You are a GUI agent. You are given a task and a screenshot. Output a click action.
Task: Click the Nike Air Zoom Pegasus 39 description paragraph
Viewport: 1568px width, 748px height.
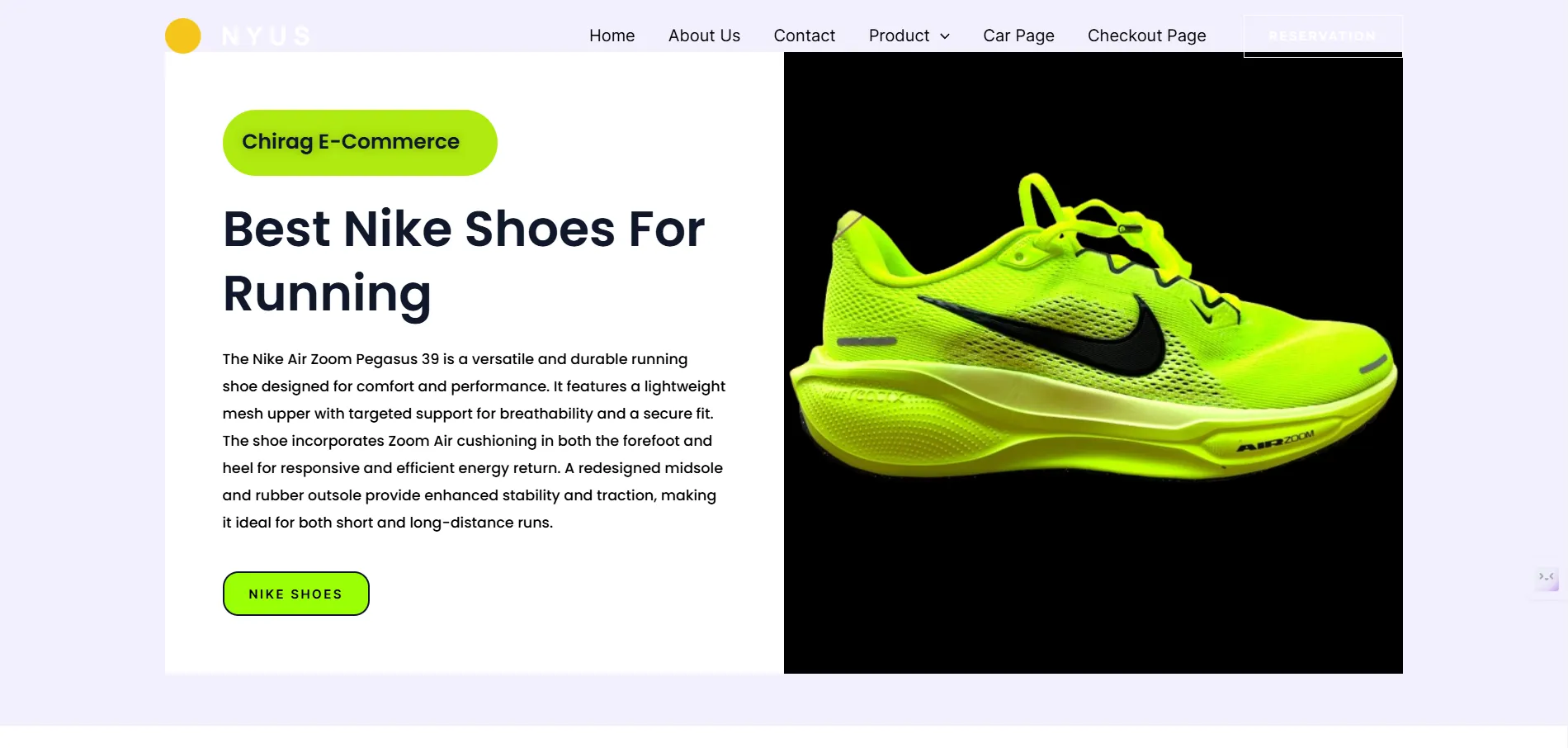click(474, 441)
